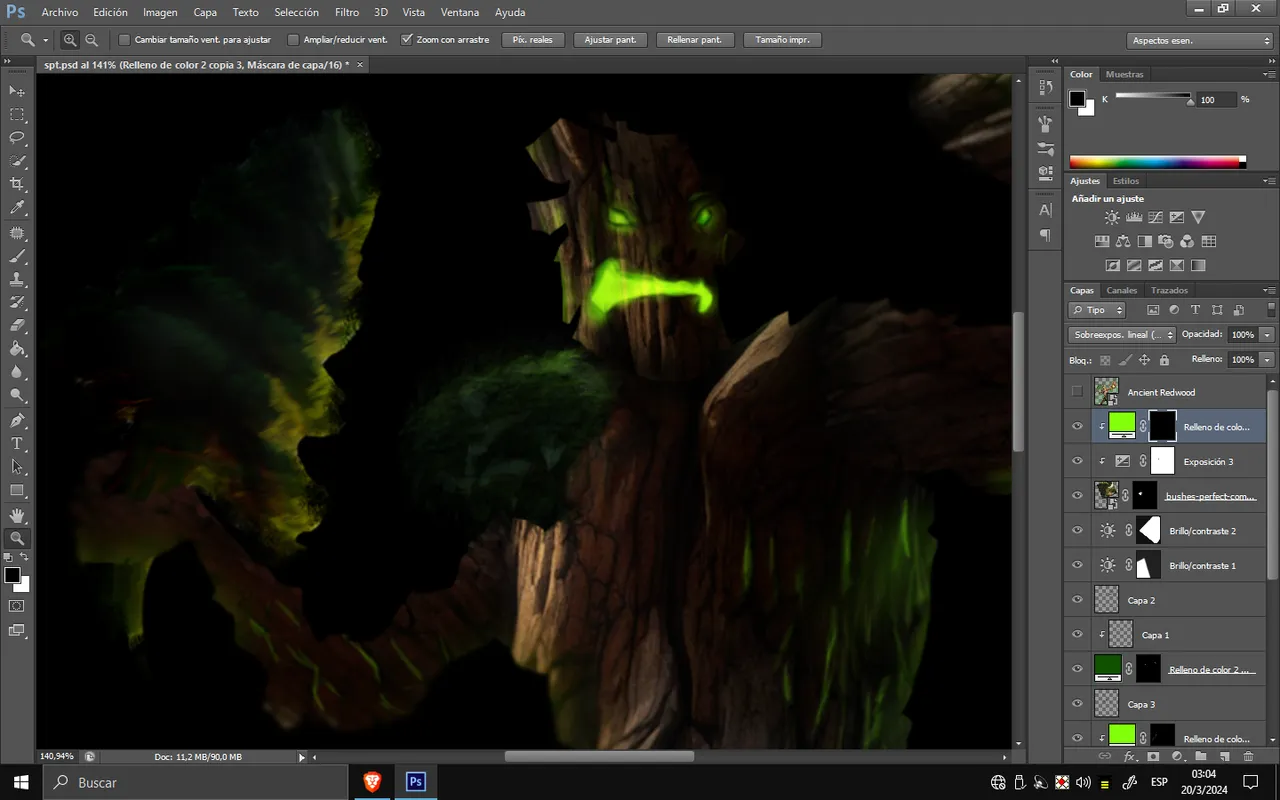Open the Ajustes panel options menu
The image size is (1280, 800).
(1270, 181)
